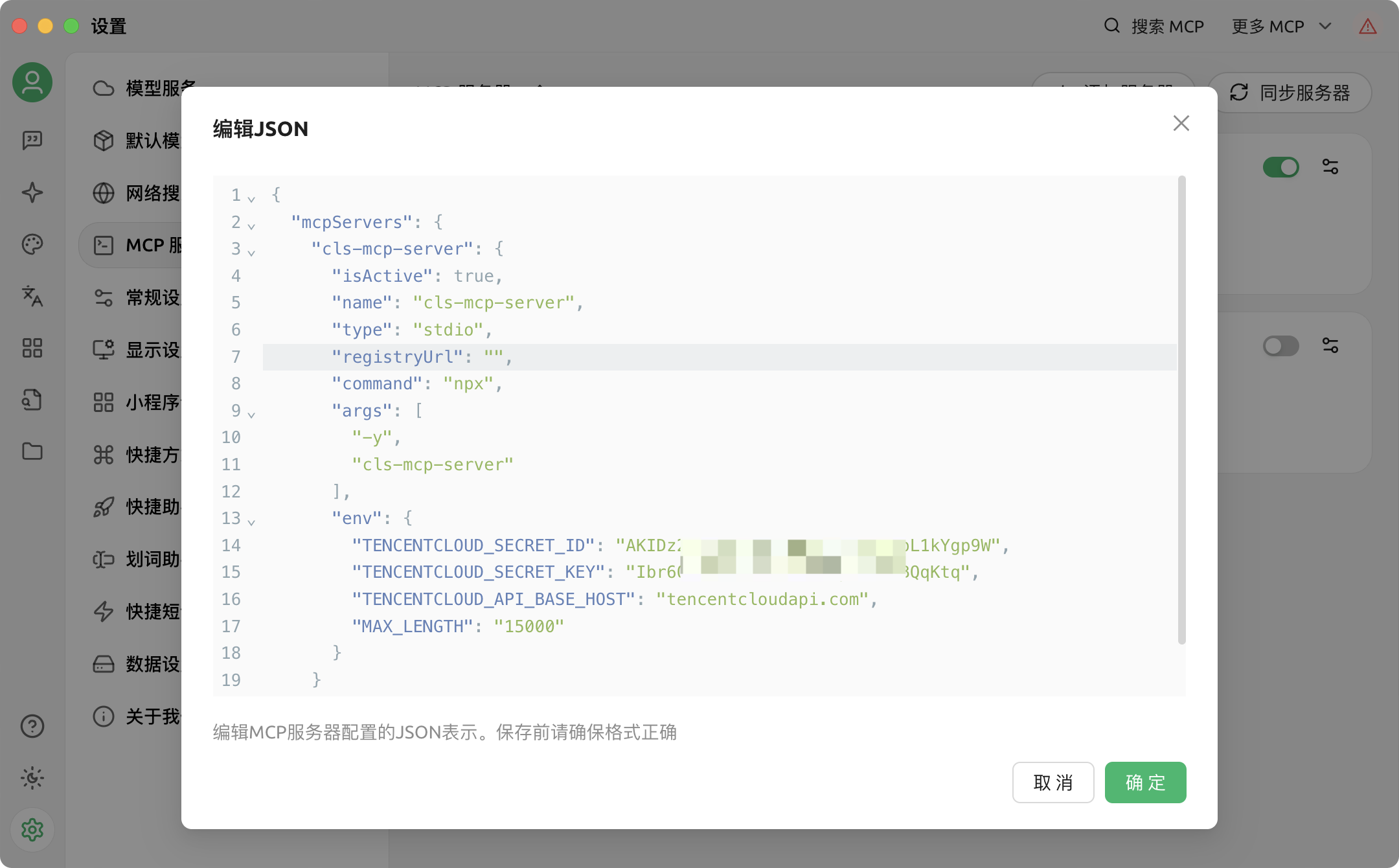This screenshot has height=868, width=1399.
Task: Open the translate icon in sidebar
Action: pos(32,296)
